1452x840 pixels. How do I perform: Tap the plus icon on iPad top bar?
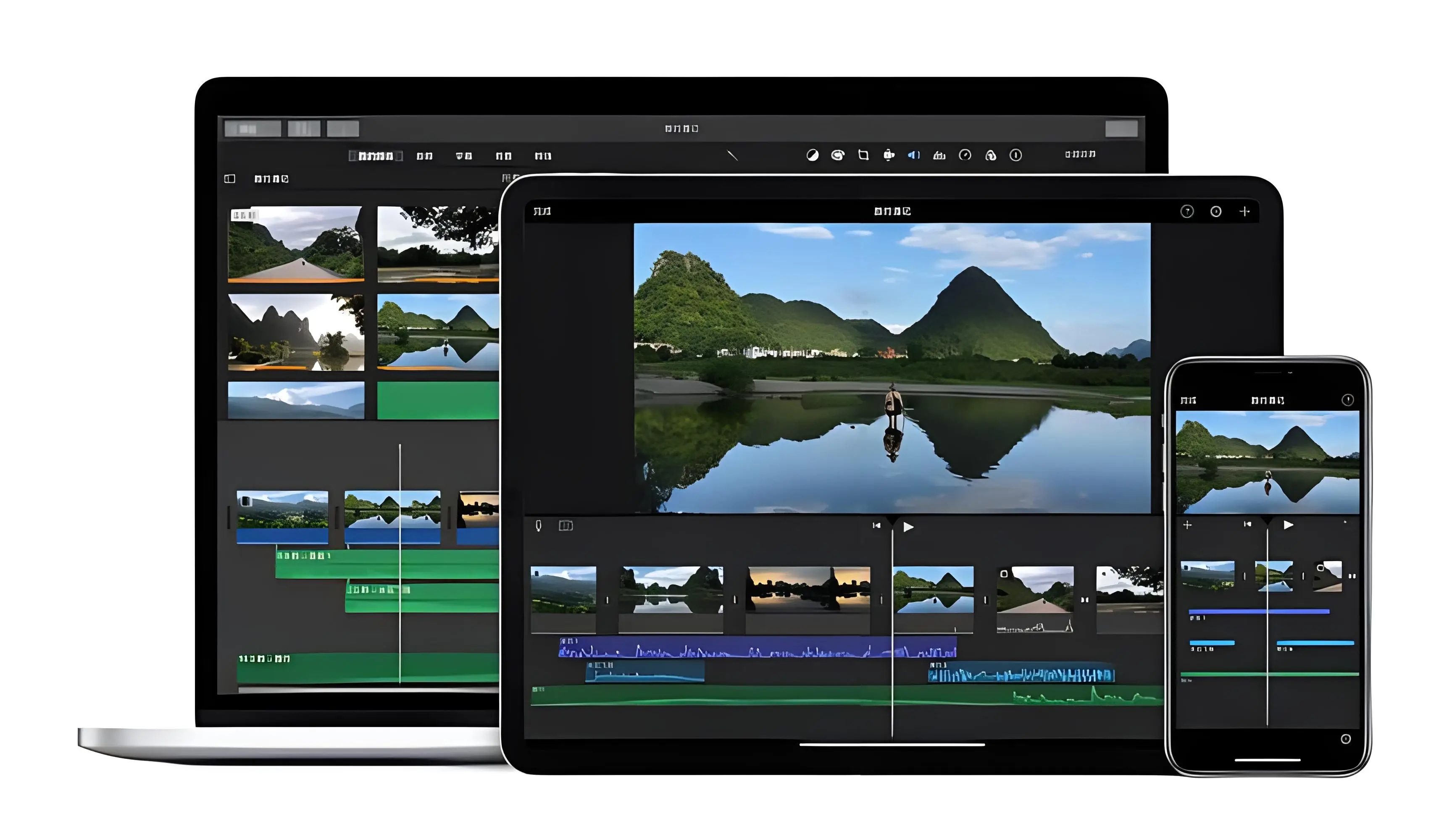[x=1244, y=211]
